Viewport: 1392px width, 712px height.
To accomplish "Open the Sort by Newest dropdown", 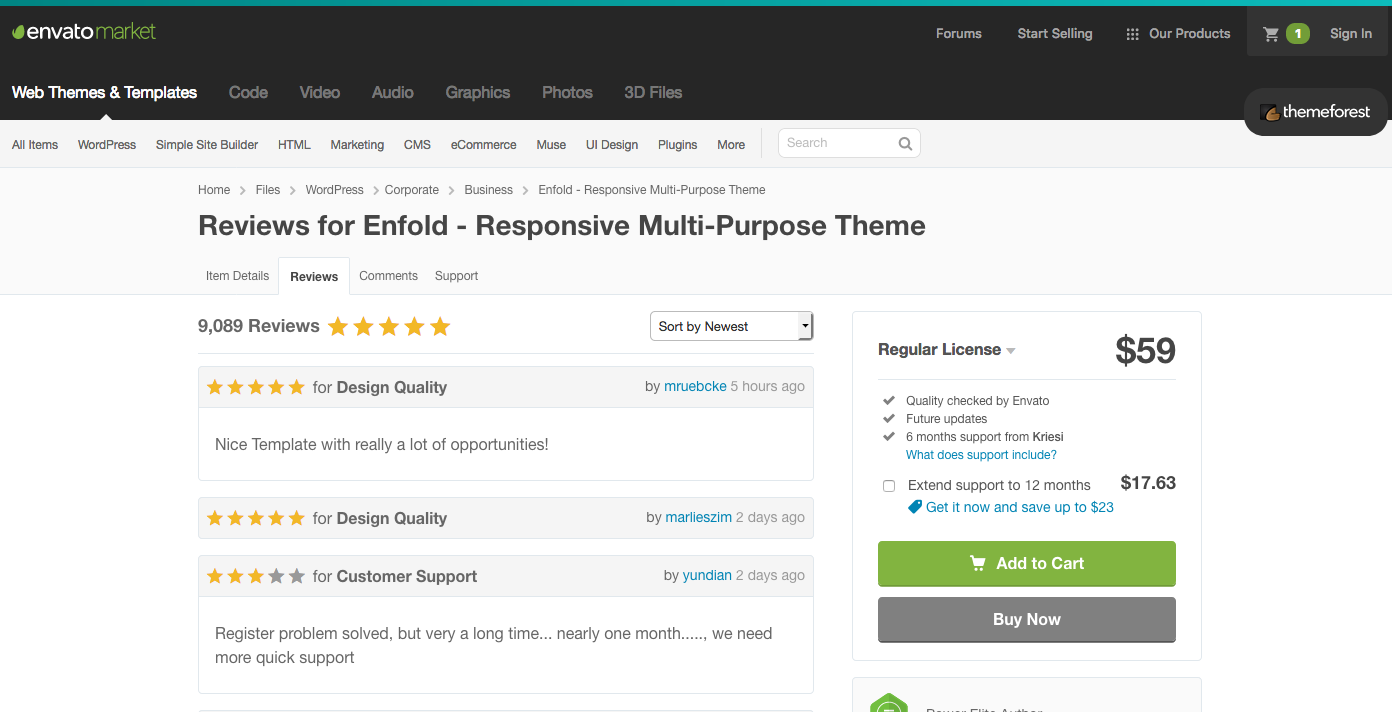I will (x=731, y=326).
